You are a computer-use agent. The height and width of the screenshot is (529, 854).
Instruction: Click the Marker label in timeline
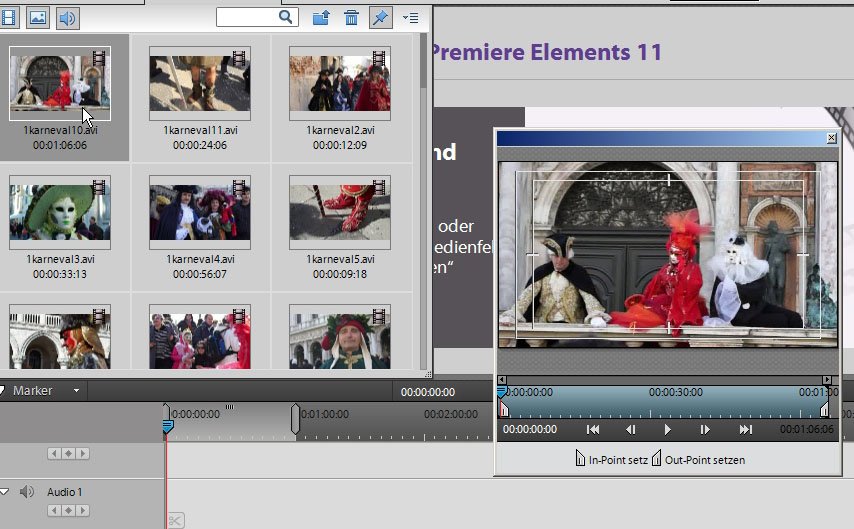[x=33, y=391]
